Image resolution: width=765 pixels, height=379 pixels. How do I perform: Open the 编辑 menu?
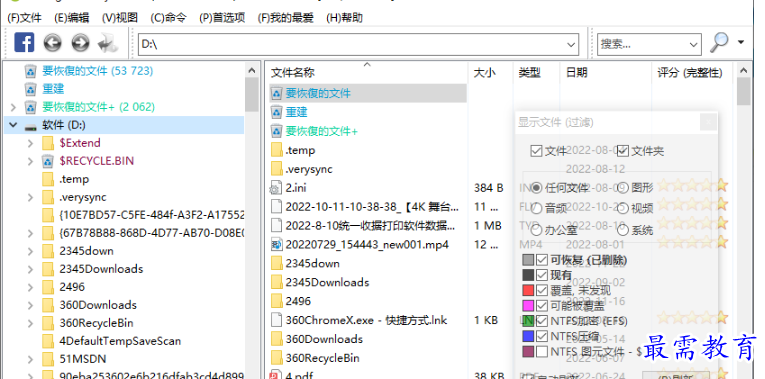click(72, 18)
